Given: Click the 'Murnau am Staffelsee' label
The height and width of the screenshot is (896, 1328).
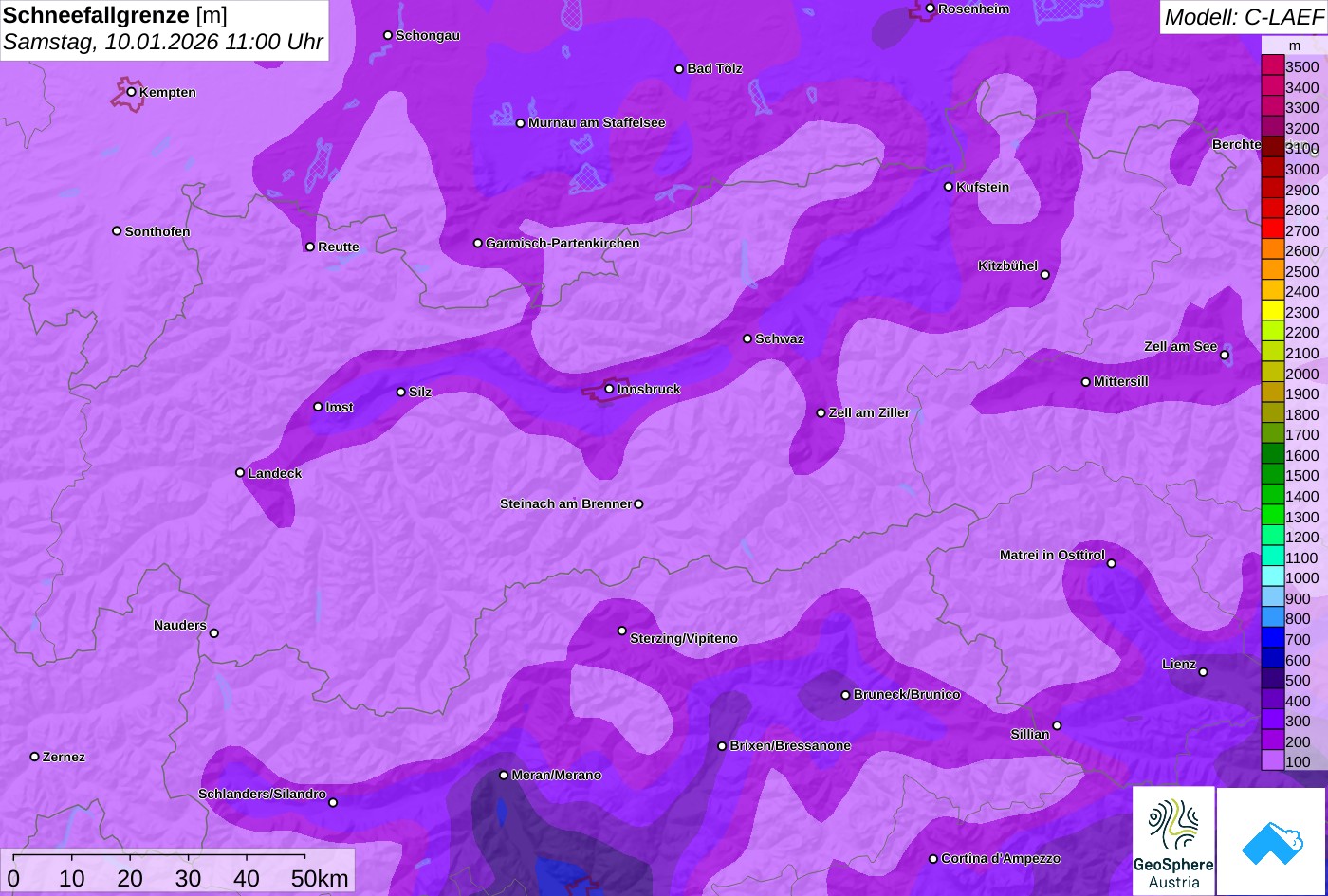Looking at the screenshot, I should [x=597, y=122].
